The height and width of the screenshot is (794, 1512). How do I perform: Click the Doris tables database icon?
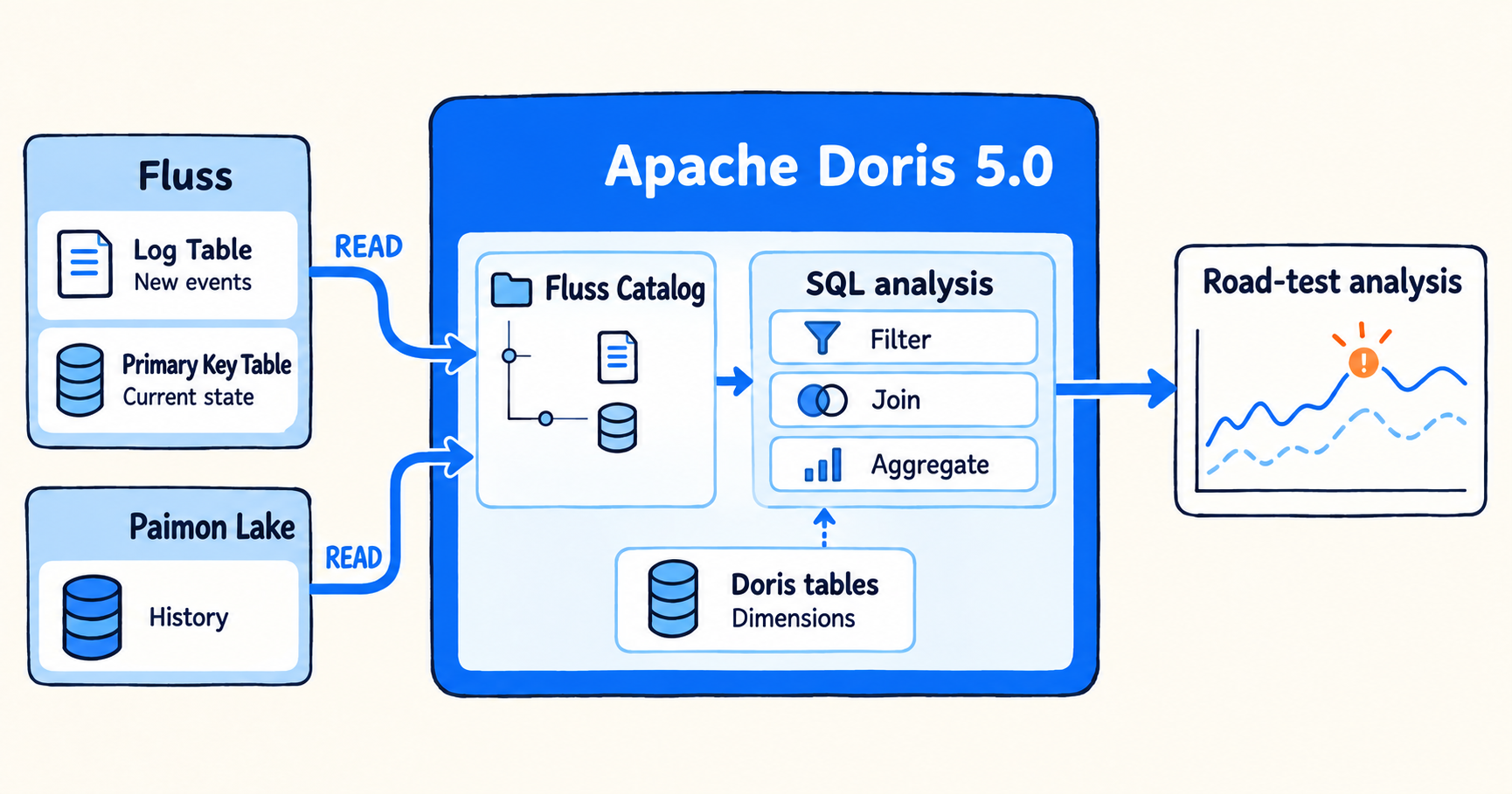(x=673, y=598)
